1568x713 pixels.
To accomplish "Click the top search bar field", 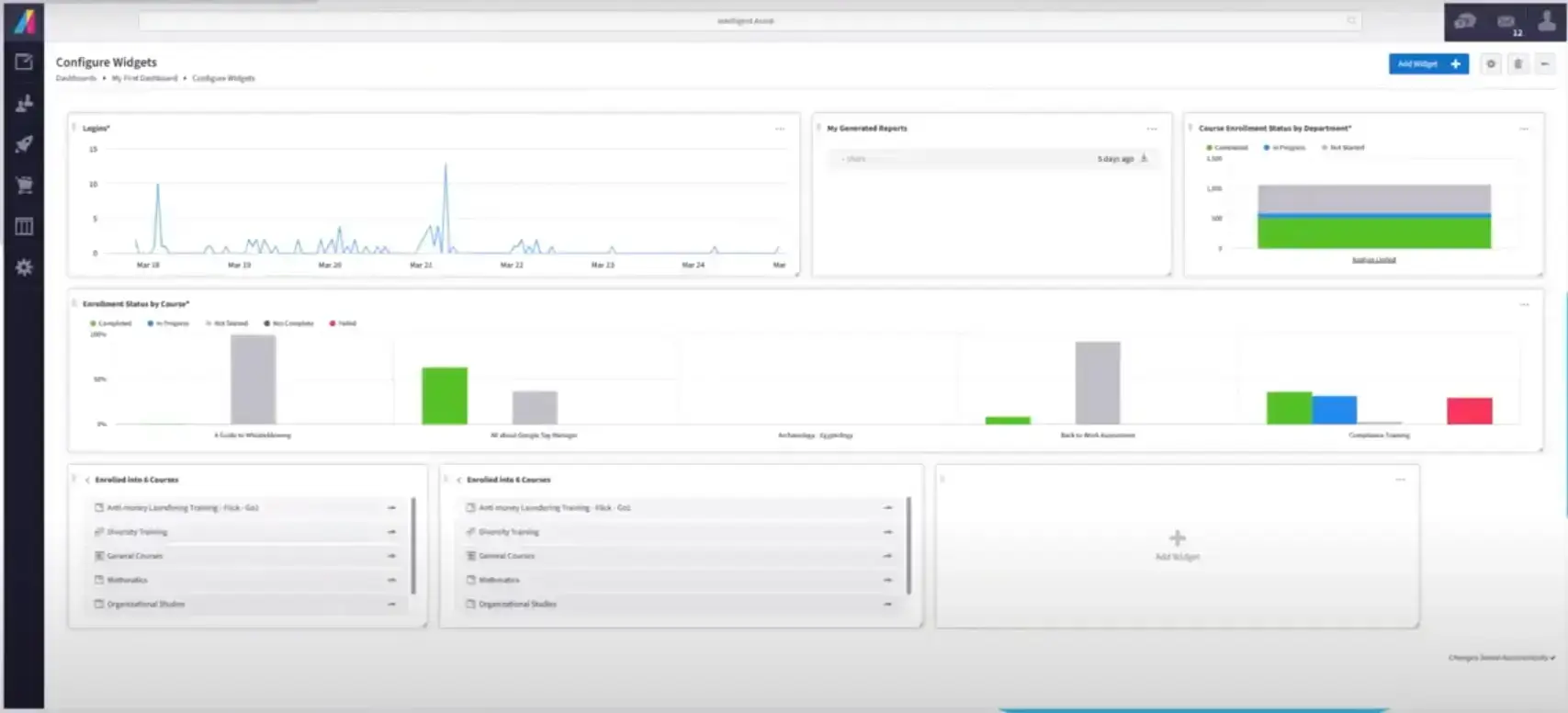I will pos(750,20).
